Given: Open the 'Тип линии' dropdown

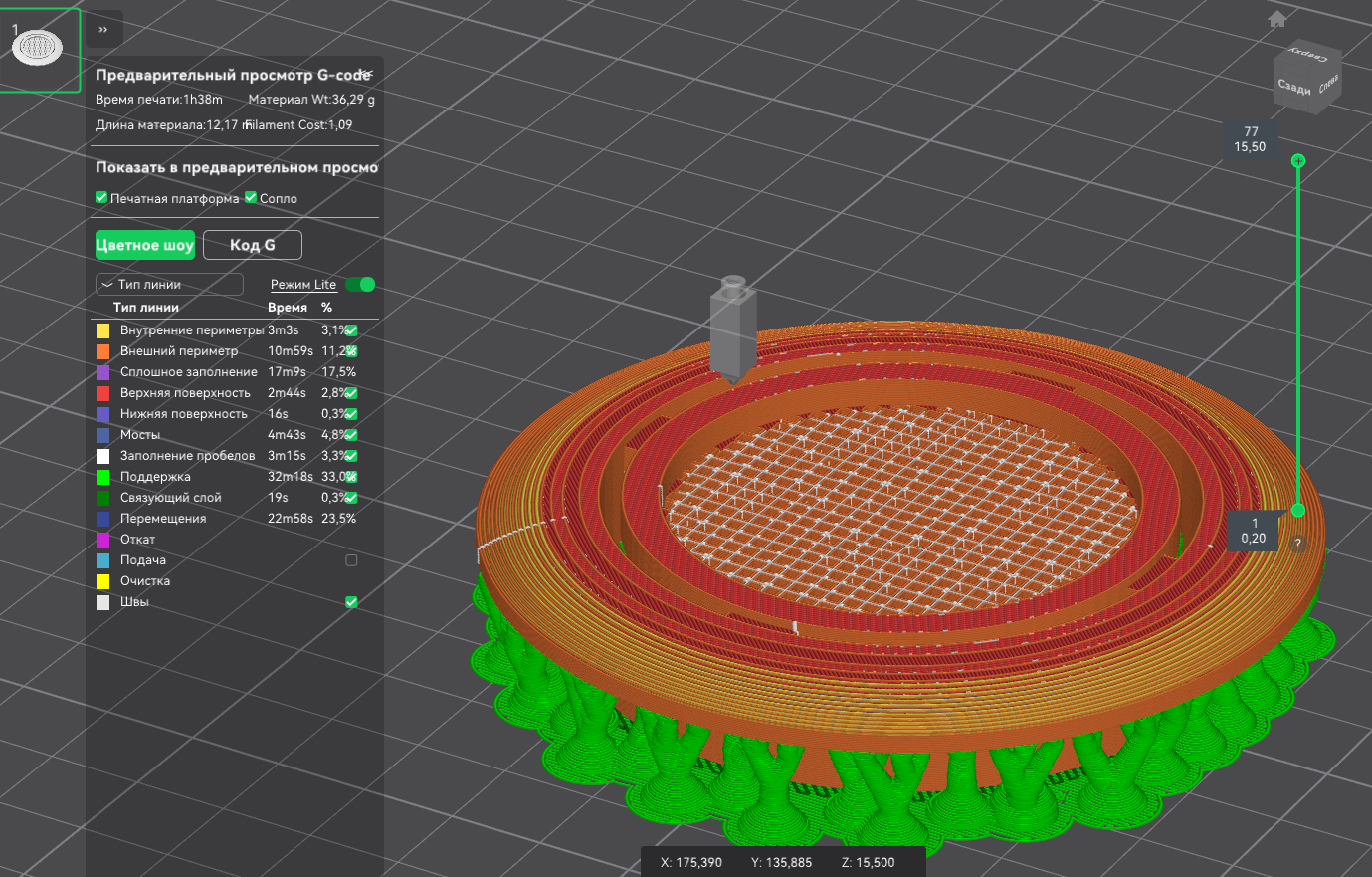Looking at the screenshot, I should pyautogui.click(x=169, y=285).
